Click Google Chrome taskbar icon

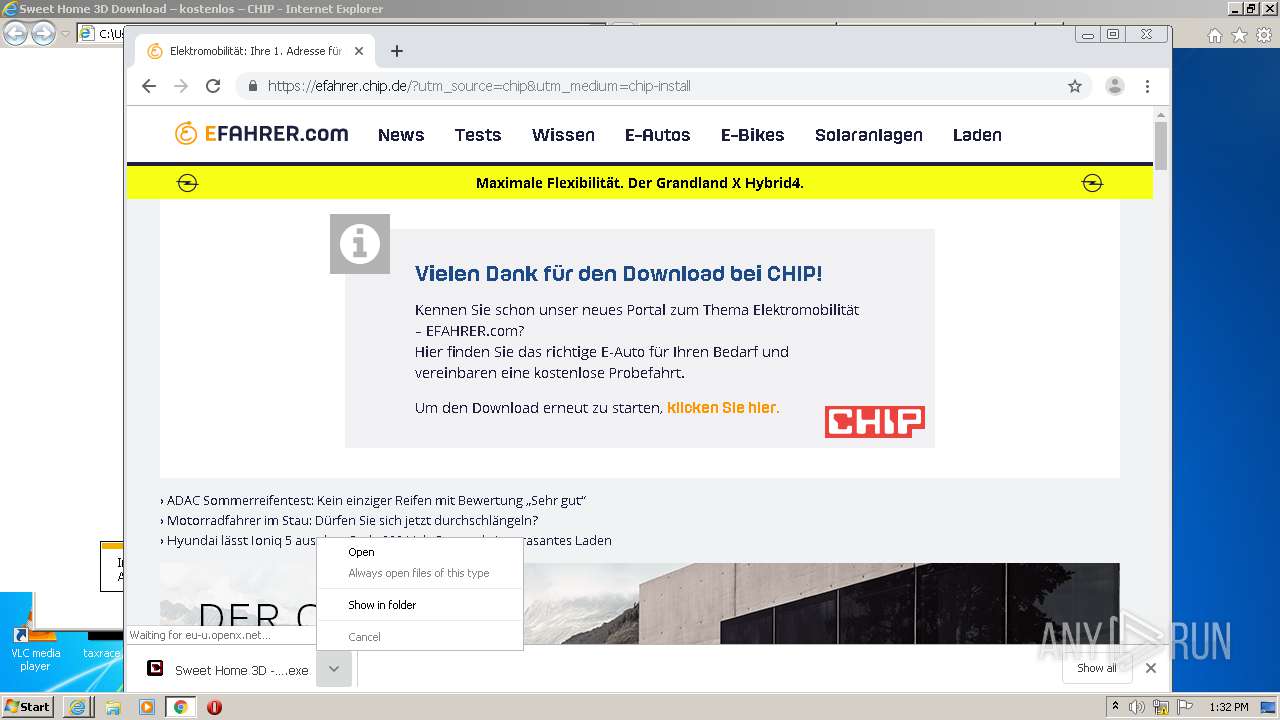point(181,707)
